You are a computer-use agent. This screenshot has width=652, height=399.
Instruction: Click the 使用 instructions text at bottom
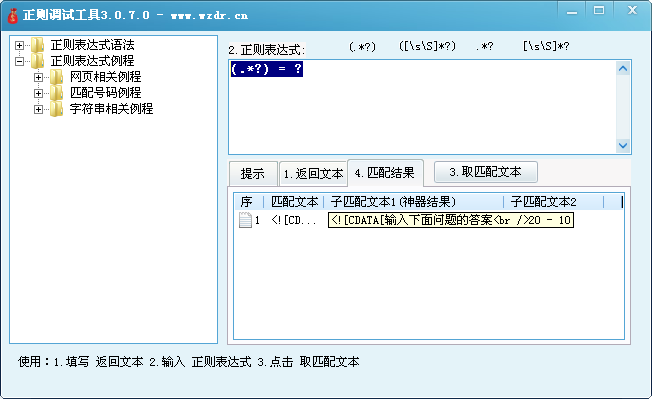tap(188, 362)
